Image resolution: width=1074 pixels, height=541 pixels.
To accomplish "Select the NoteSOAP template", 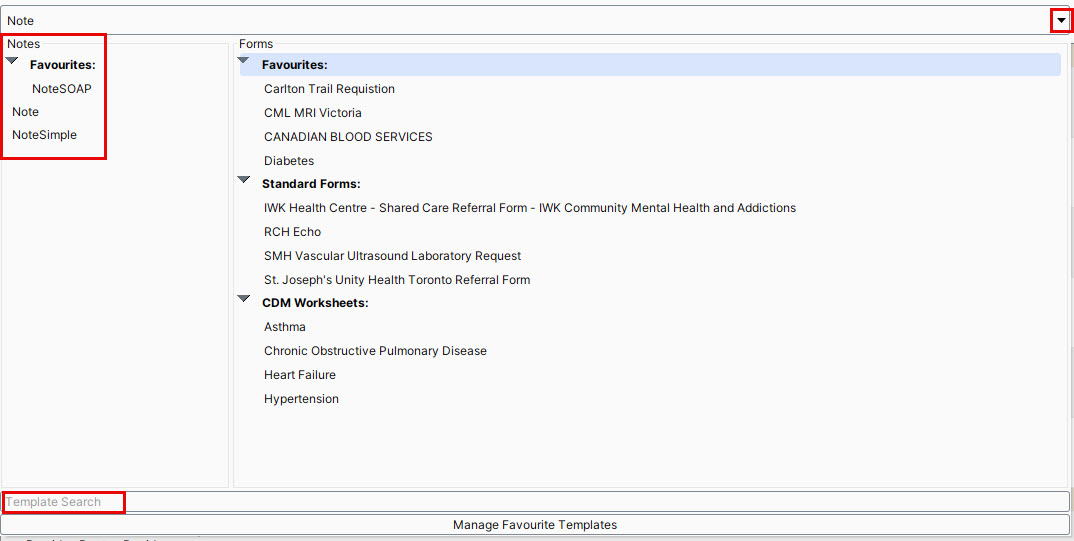I will tap(61, 89).
